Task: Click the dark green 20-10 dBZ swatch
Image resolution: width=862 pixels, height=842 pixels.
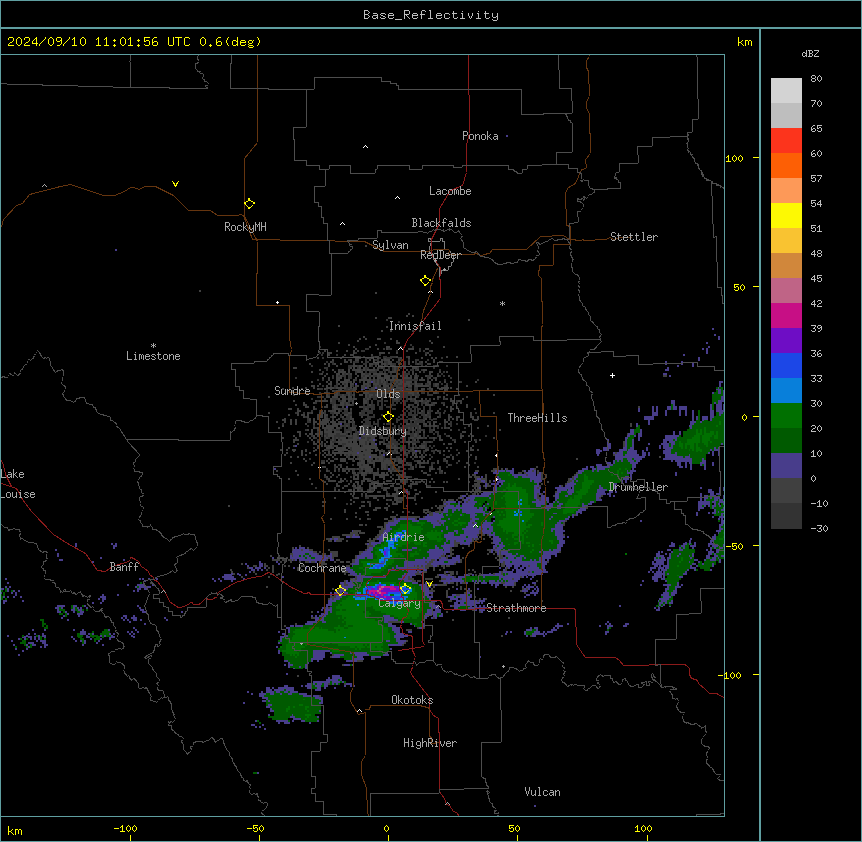Action: pyautogui.click(x=786, y=441)
